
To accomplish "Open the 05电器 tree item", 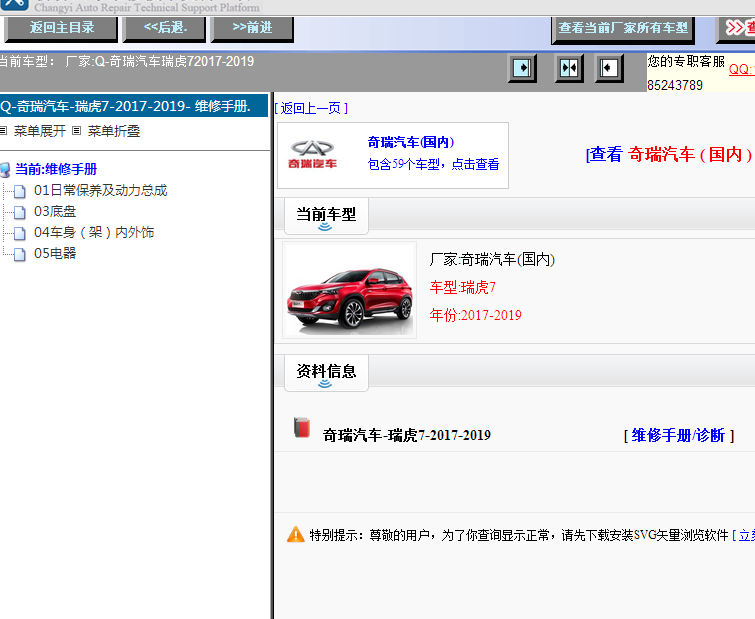I will coord(55,253).
